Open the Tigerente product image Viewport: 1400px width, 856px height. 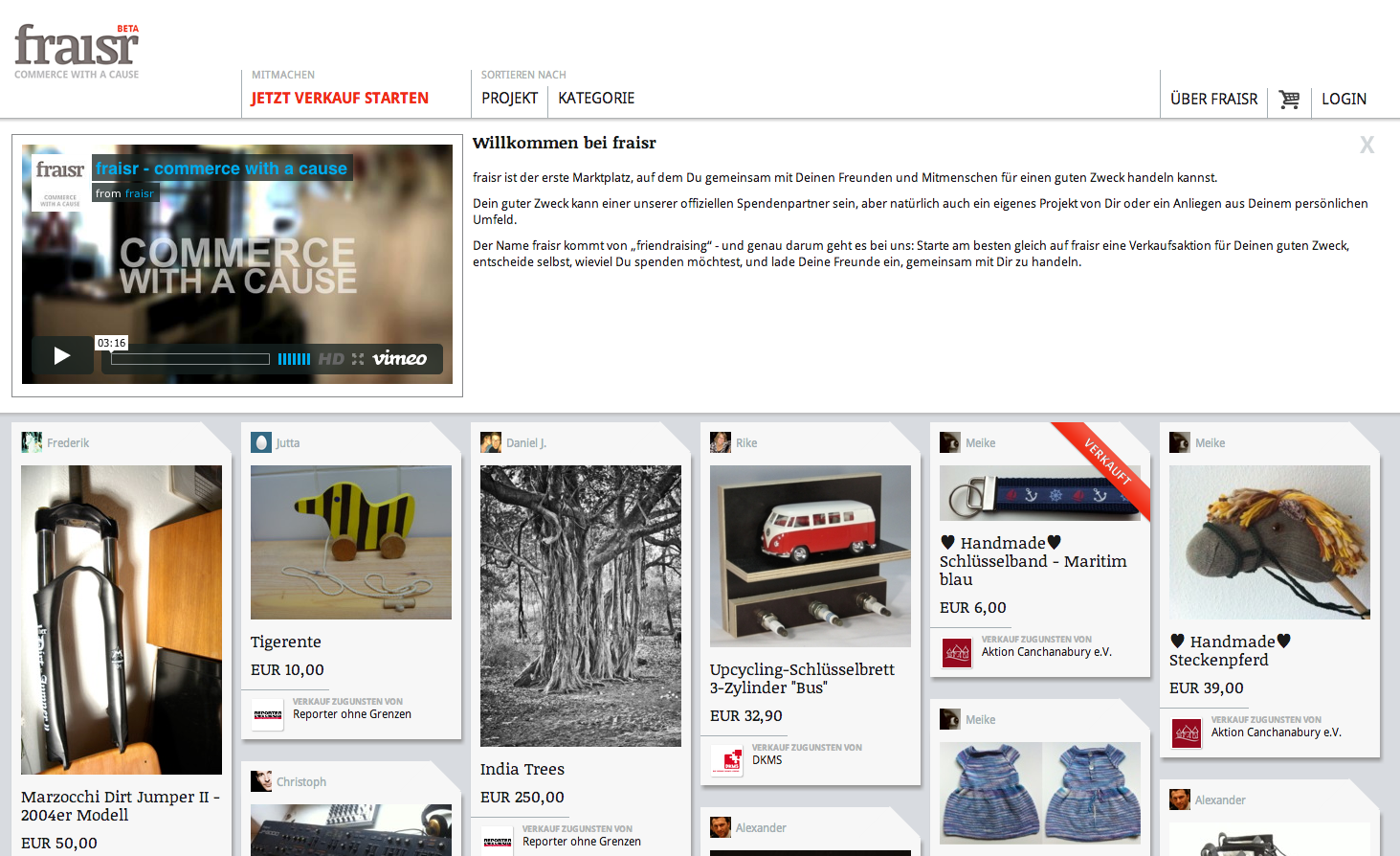(351, 542)
